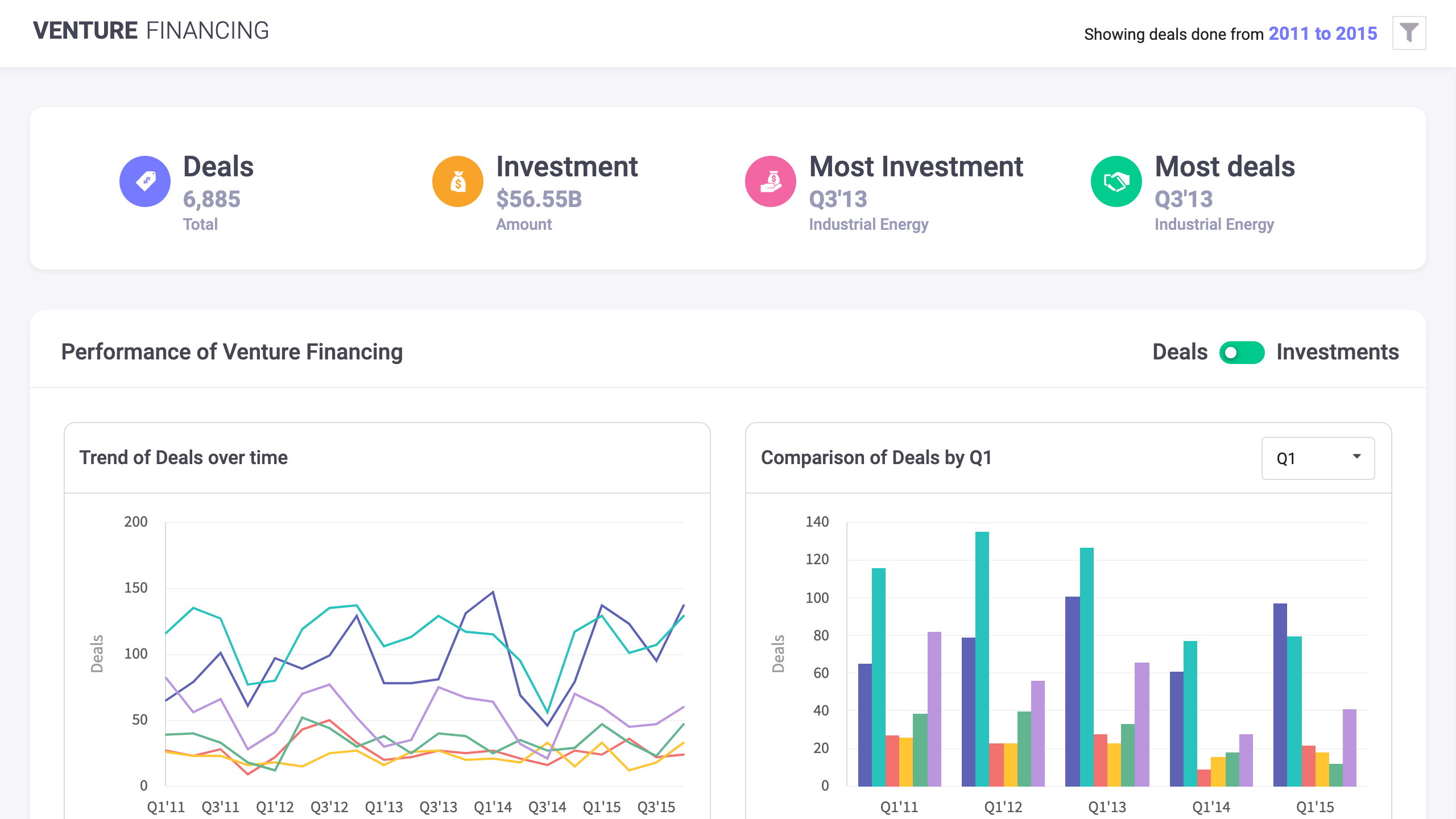Click the yellow bar in Q1'15 group
The width and height of the screenshot is (1456, 819).
pyautogui.click(x=1322, y=770)
